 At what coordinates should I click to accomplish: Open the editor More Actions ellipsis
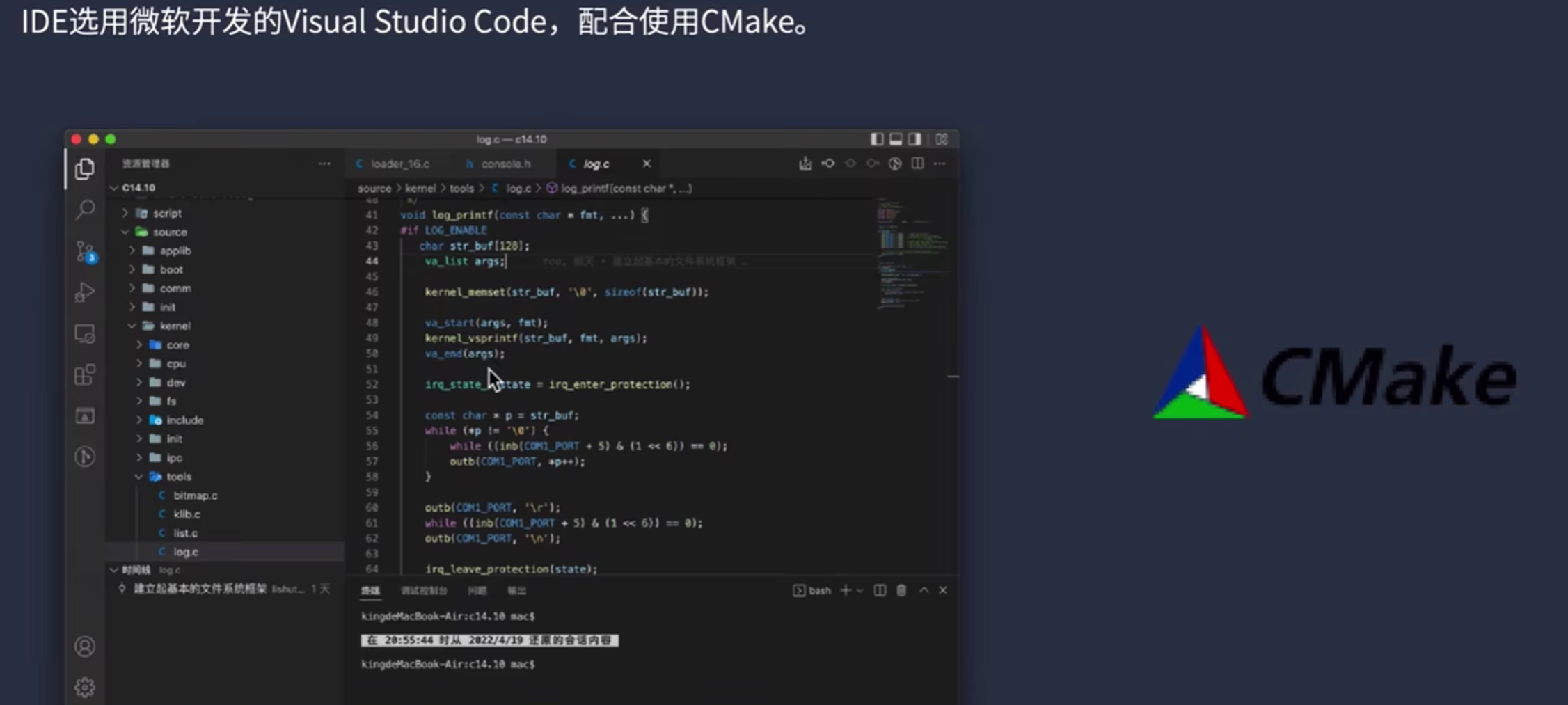click(940, 164)
